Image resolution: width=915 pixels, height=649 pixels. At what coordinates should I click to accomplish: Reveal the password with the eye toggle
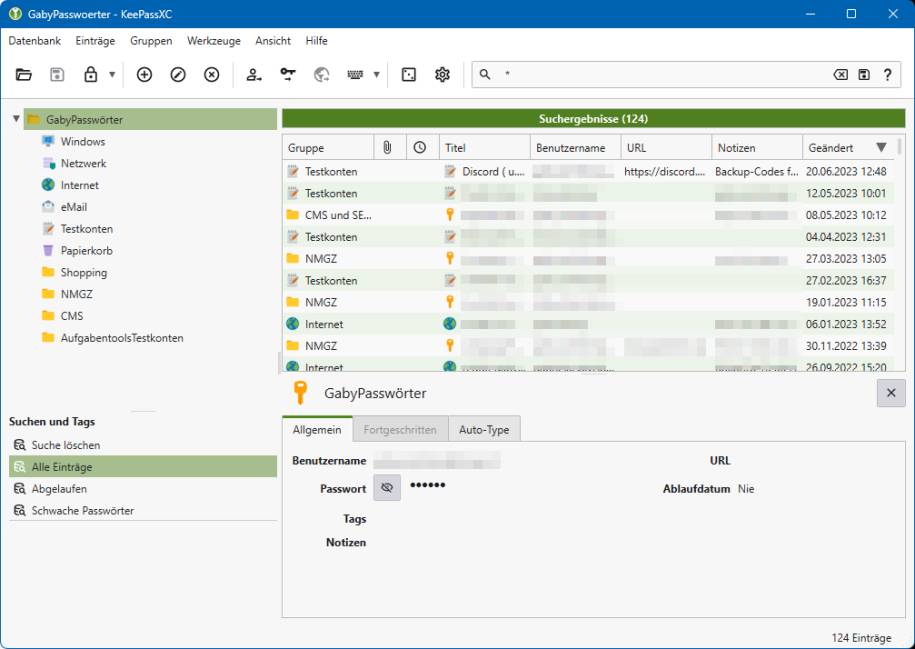pos(386,488)
